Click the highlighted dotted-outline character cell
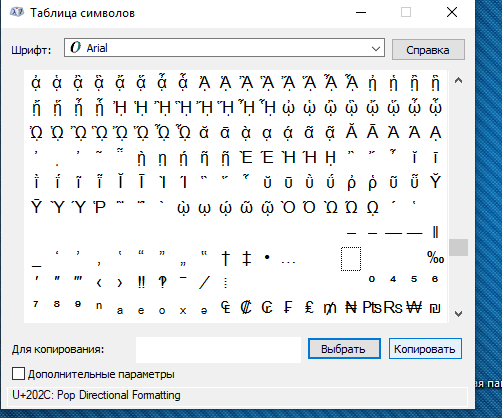 click(x=351, y=259)
